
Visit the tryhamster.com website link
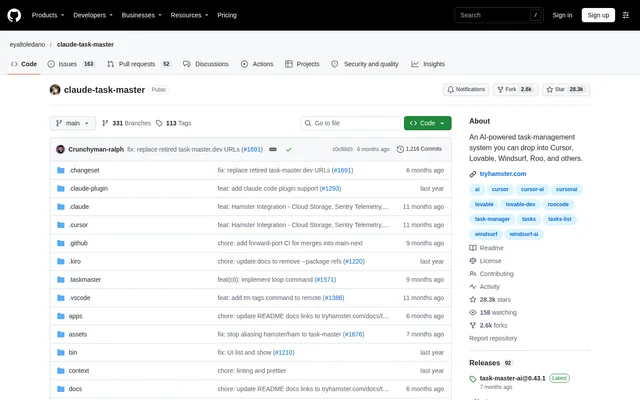[x=502, y=174]
